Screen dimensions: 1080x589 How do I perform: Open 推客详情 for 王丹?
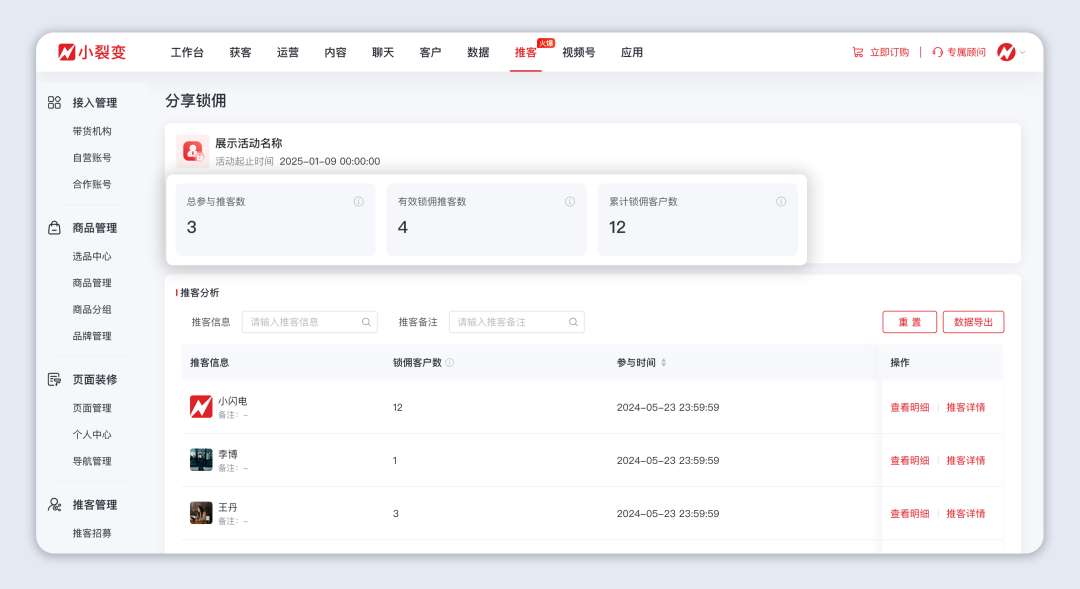point(965,514)
